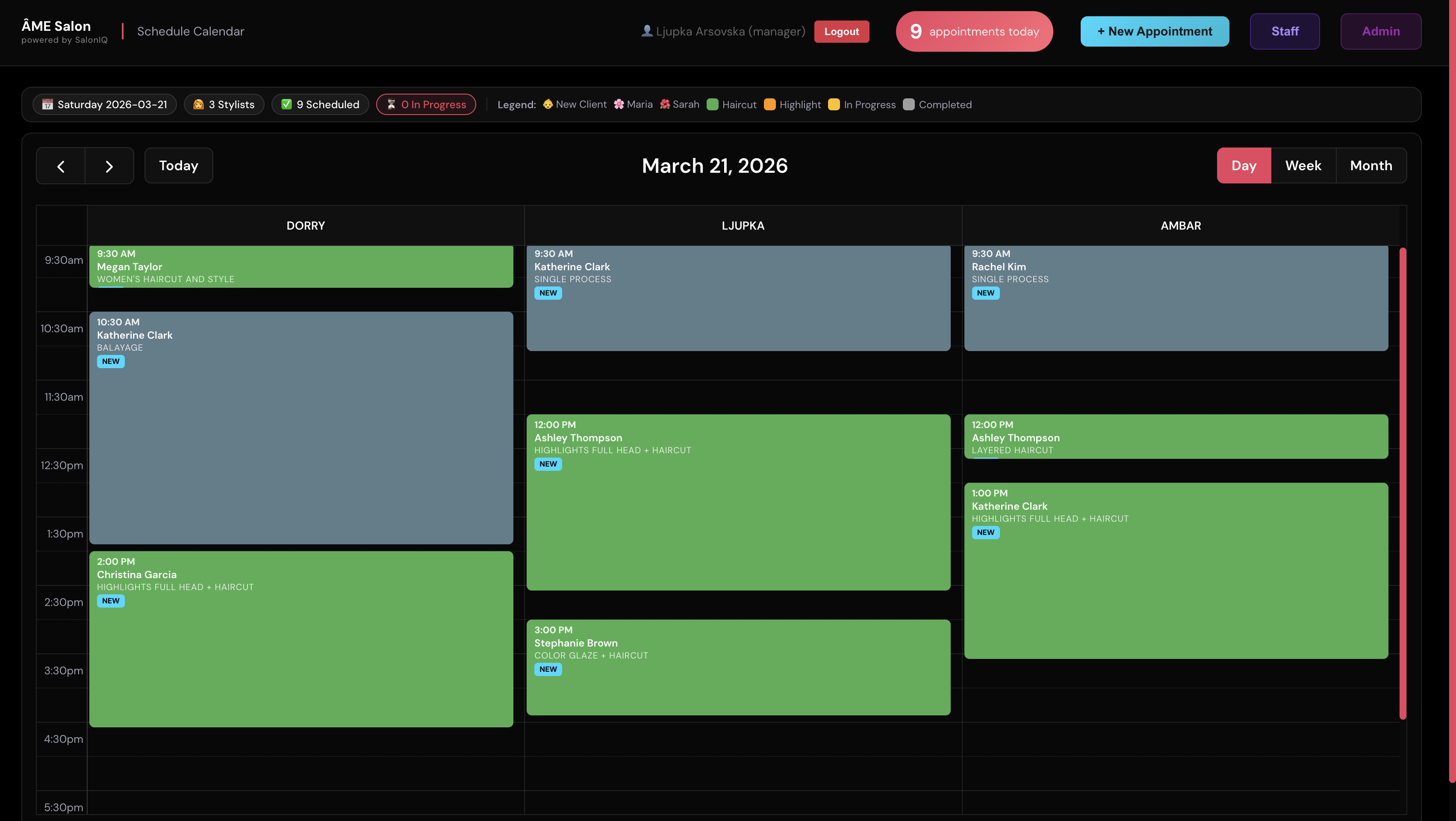The width and height of the screenshot is (1456, 821).
Task: Click the calendar icon beside Saturday 2026-03-21
Action: (47, 105)
